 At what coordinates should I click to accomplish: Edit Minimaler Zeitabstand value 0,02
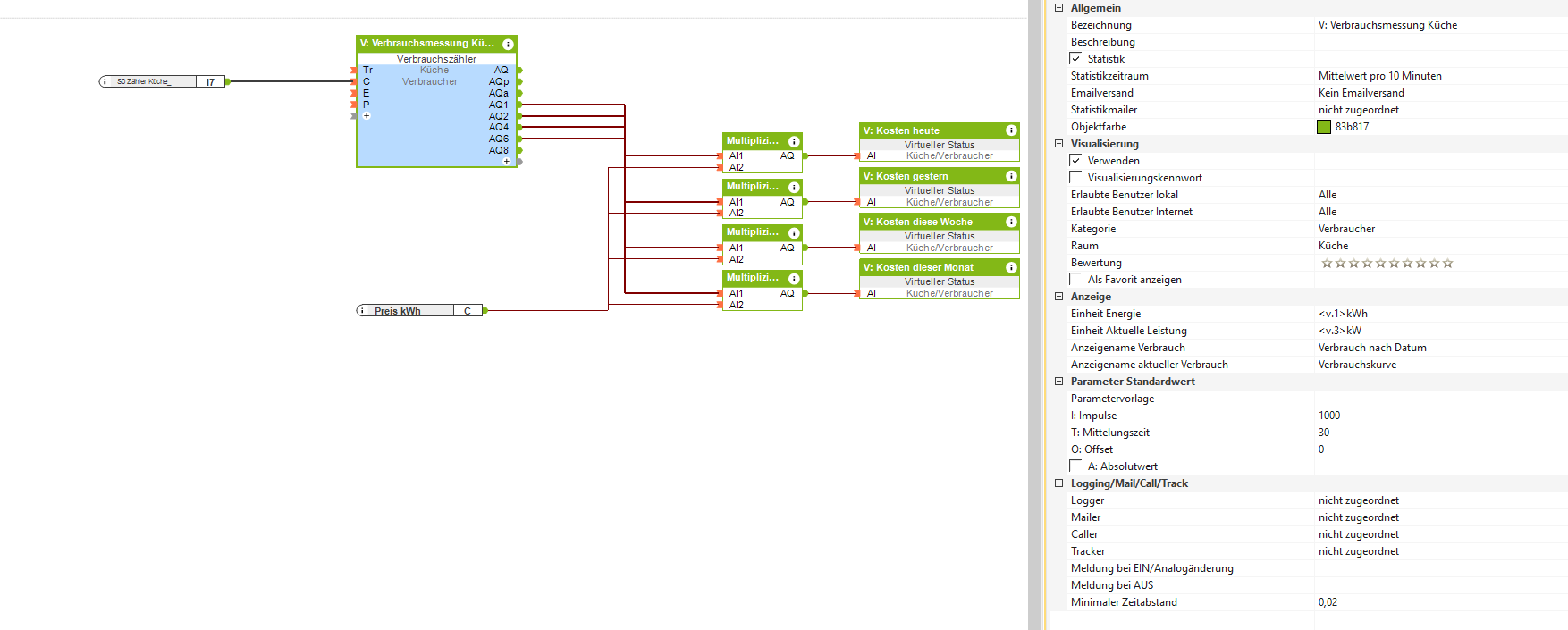pyautogui.click(x=1441, y=602)
